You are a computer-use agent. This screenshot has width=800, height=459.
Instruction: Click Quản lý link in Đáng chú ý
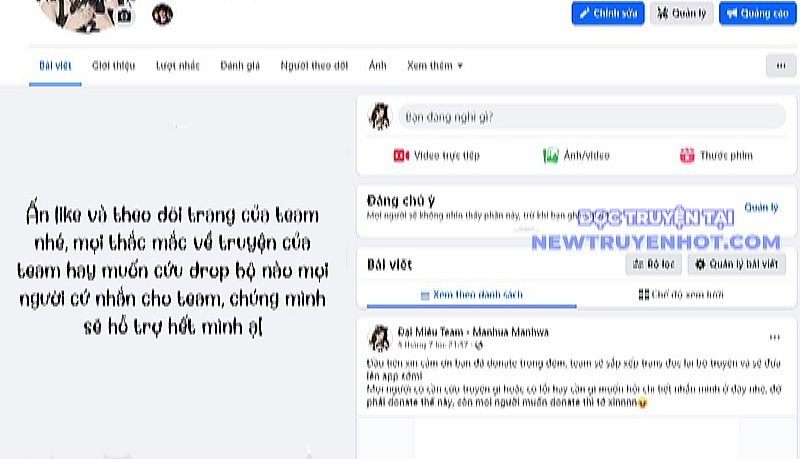click(760, 207)
